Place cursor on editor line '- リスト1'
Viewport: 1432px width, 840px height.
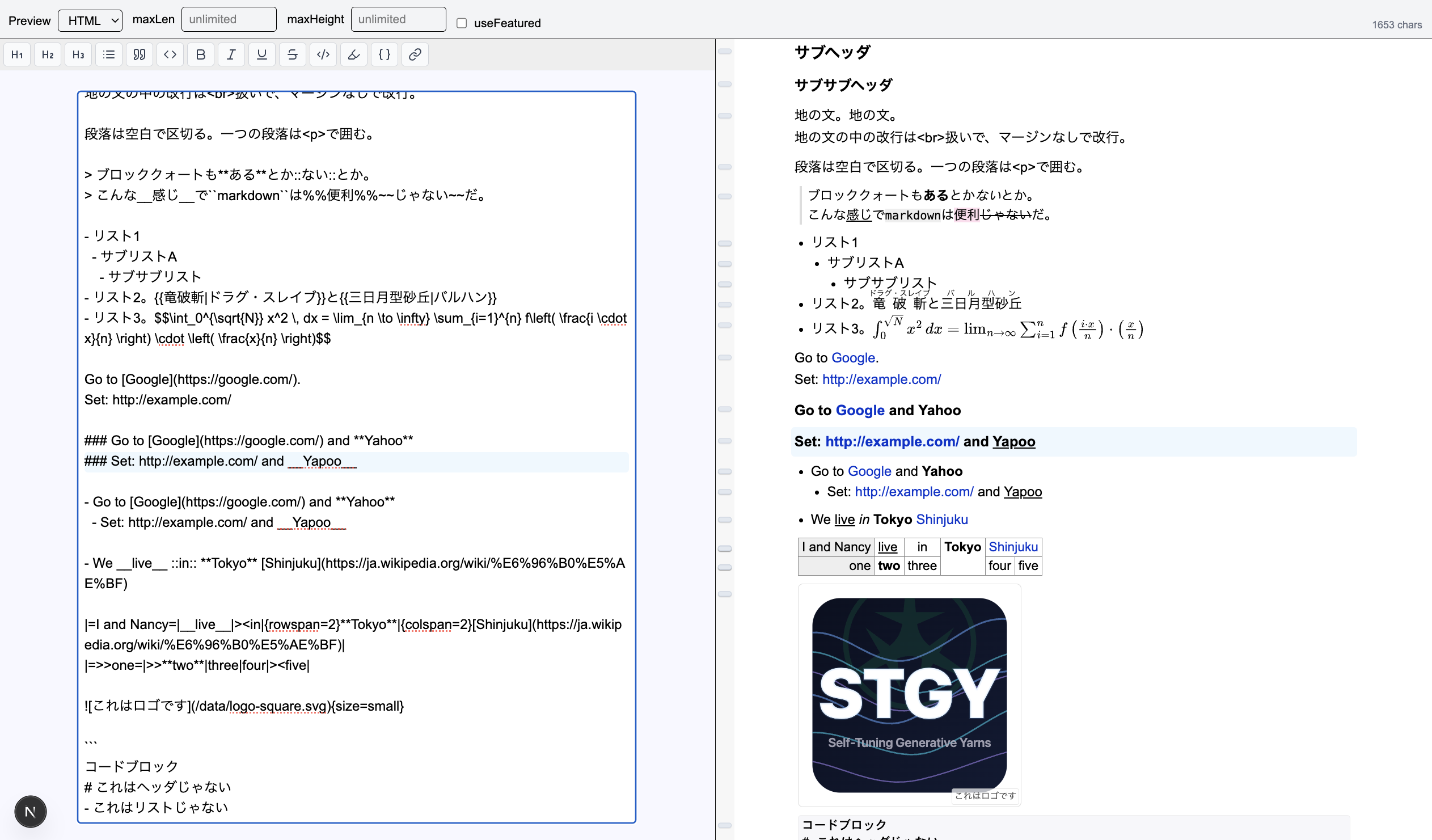(112, 236)
